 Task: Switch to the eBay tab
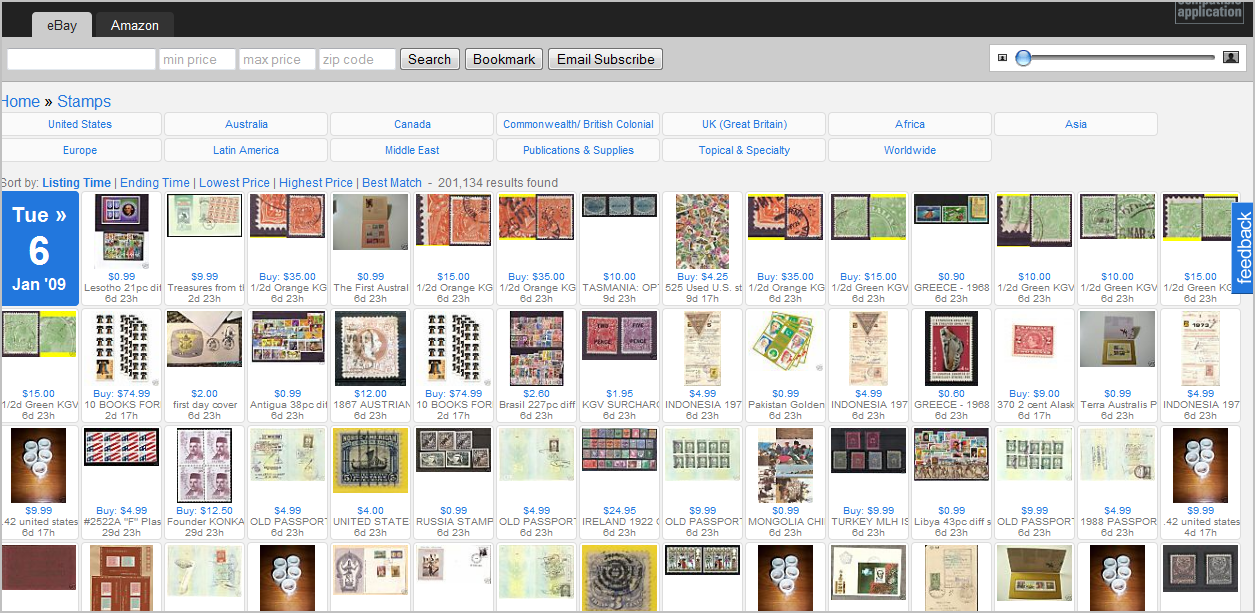pos(62,25)
